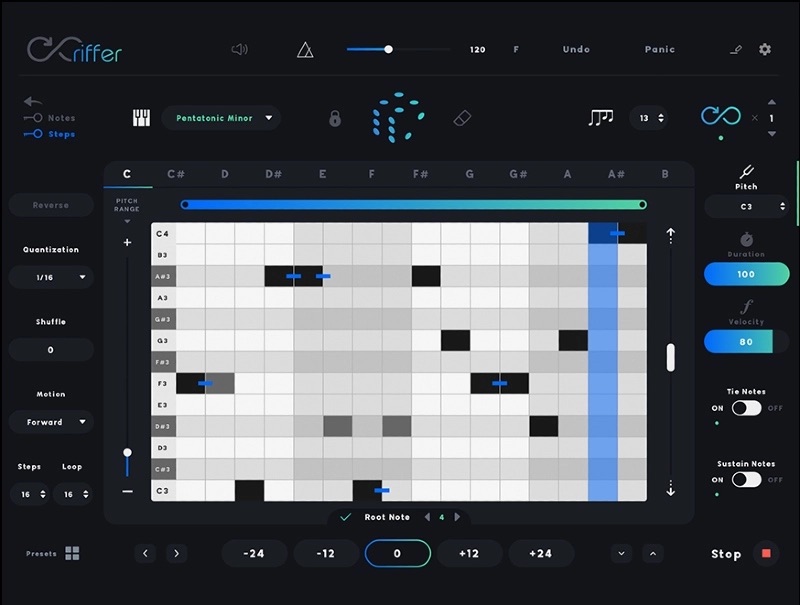Open the Pentatonic Minor scale dropdown
800x605 pixels.
point(221,118)
